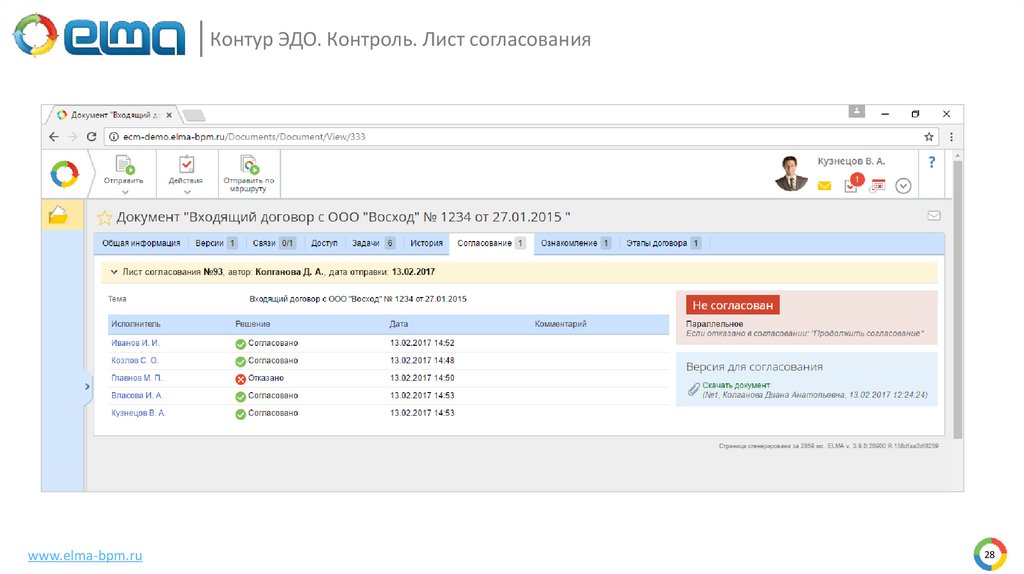Open the Действия toolbar menu
The width and height of the screenshot is (1024, 574).
pos(186,169)
